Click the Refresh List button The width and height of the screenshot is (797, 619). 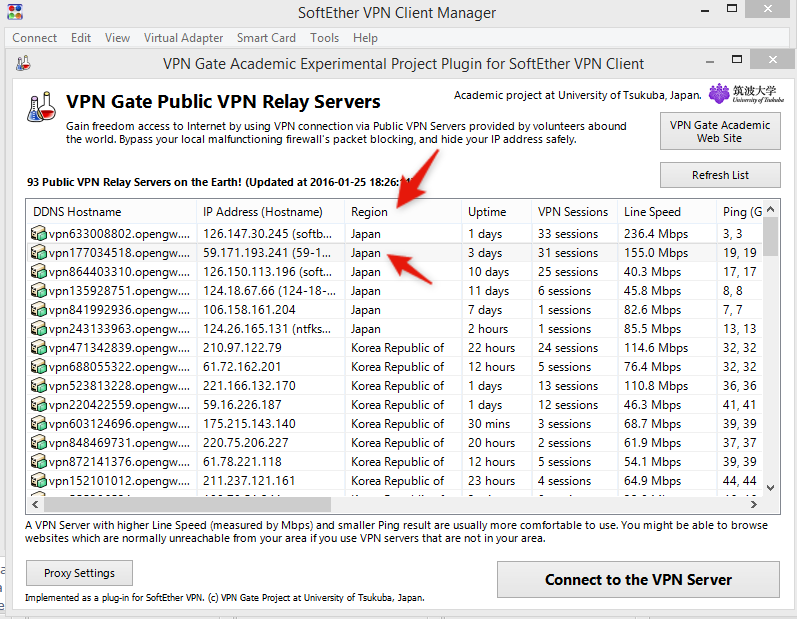[720, 175]
